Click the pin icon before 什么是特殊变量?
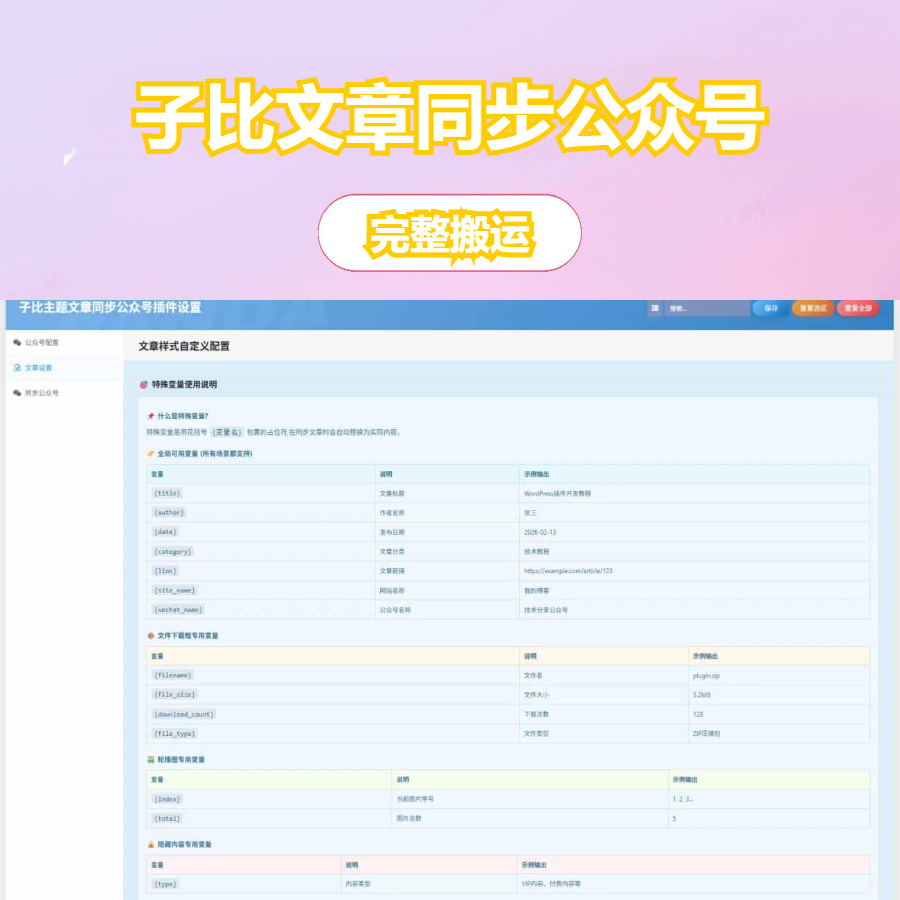 point(150,416)
